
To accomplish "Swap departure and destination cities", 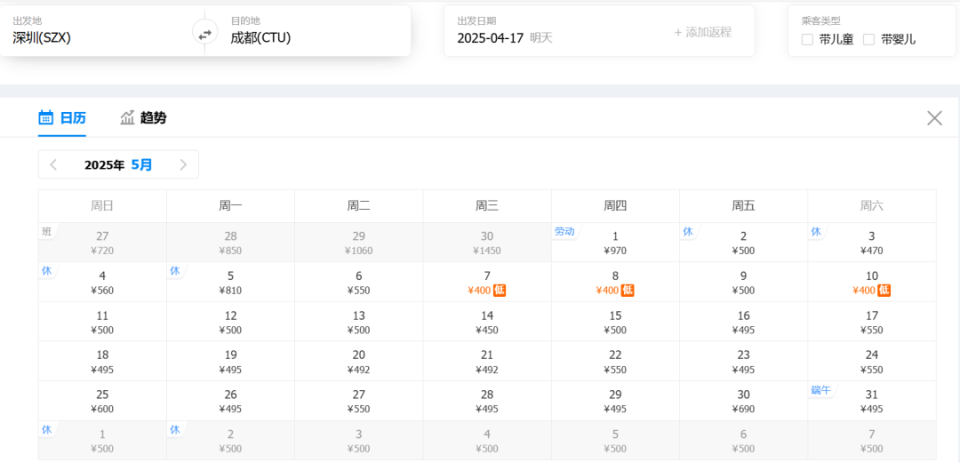I will pyautogui.click(x=204, y=33).
